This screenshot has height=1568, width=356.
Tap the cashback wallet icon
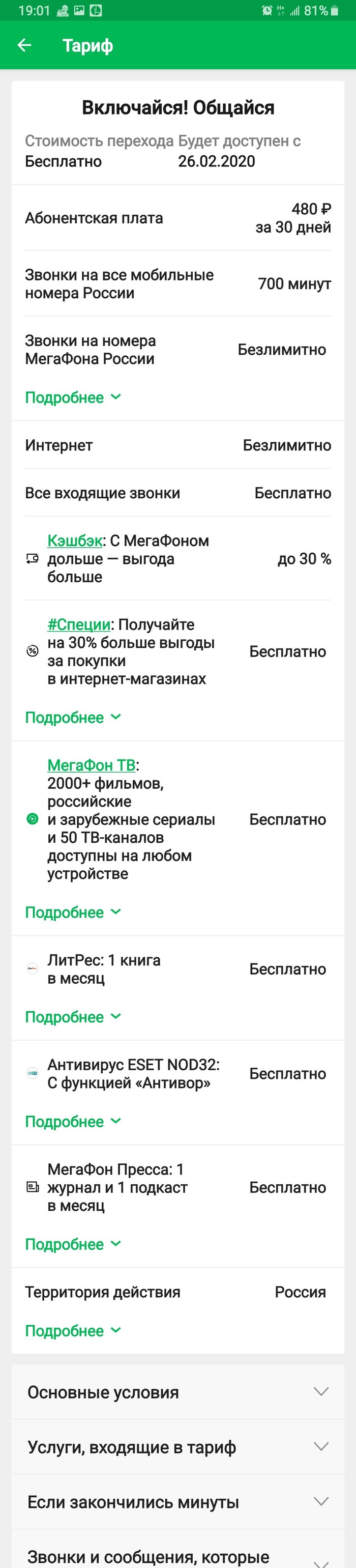pos(33,559)
